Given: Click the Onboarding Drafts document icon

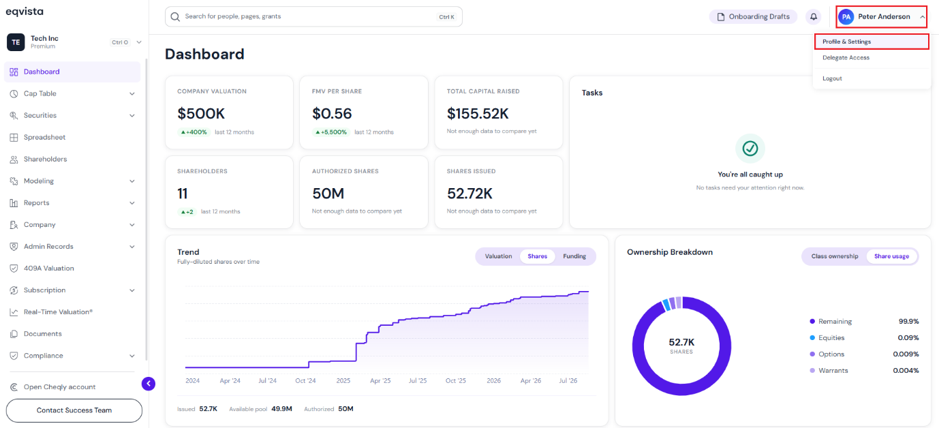Looking at the screenshot, I should point(721,17).
